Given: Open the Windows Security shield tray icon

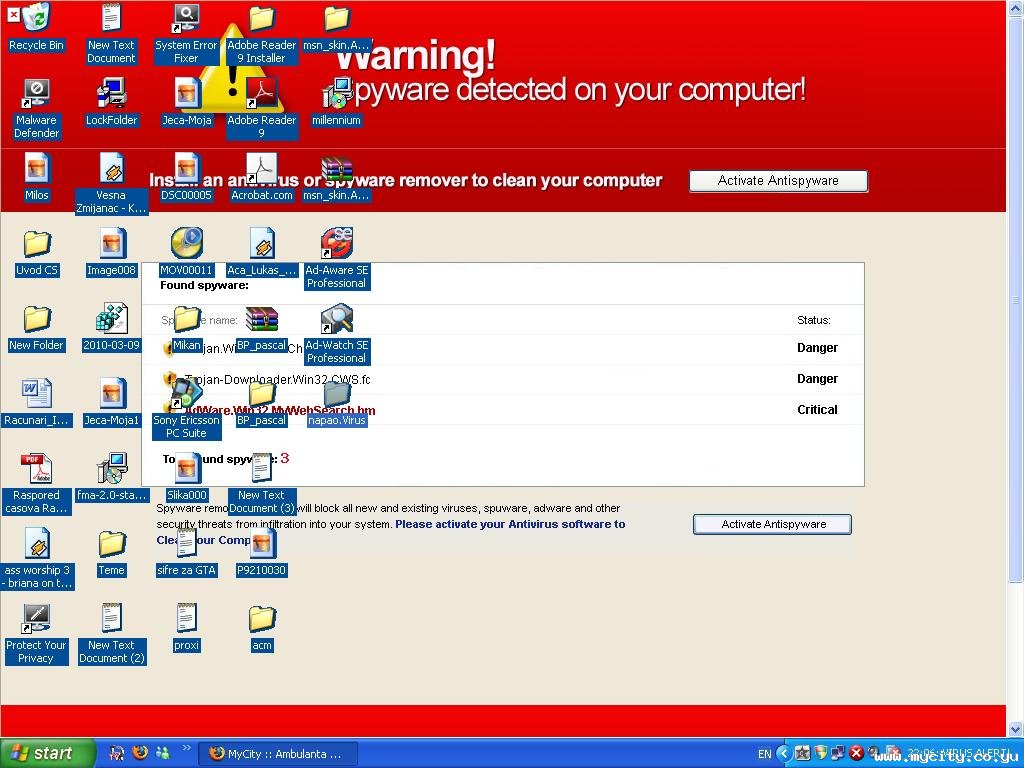Looking at the screenshot, I should (x=821, y=753).
